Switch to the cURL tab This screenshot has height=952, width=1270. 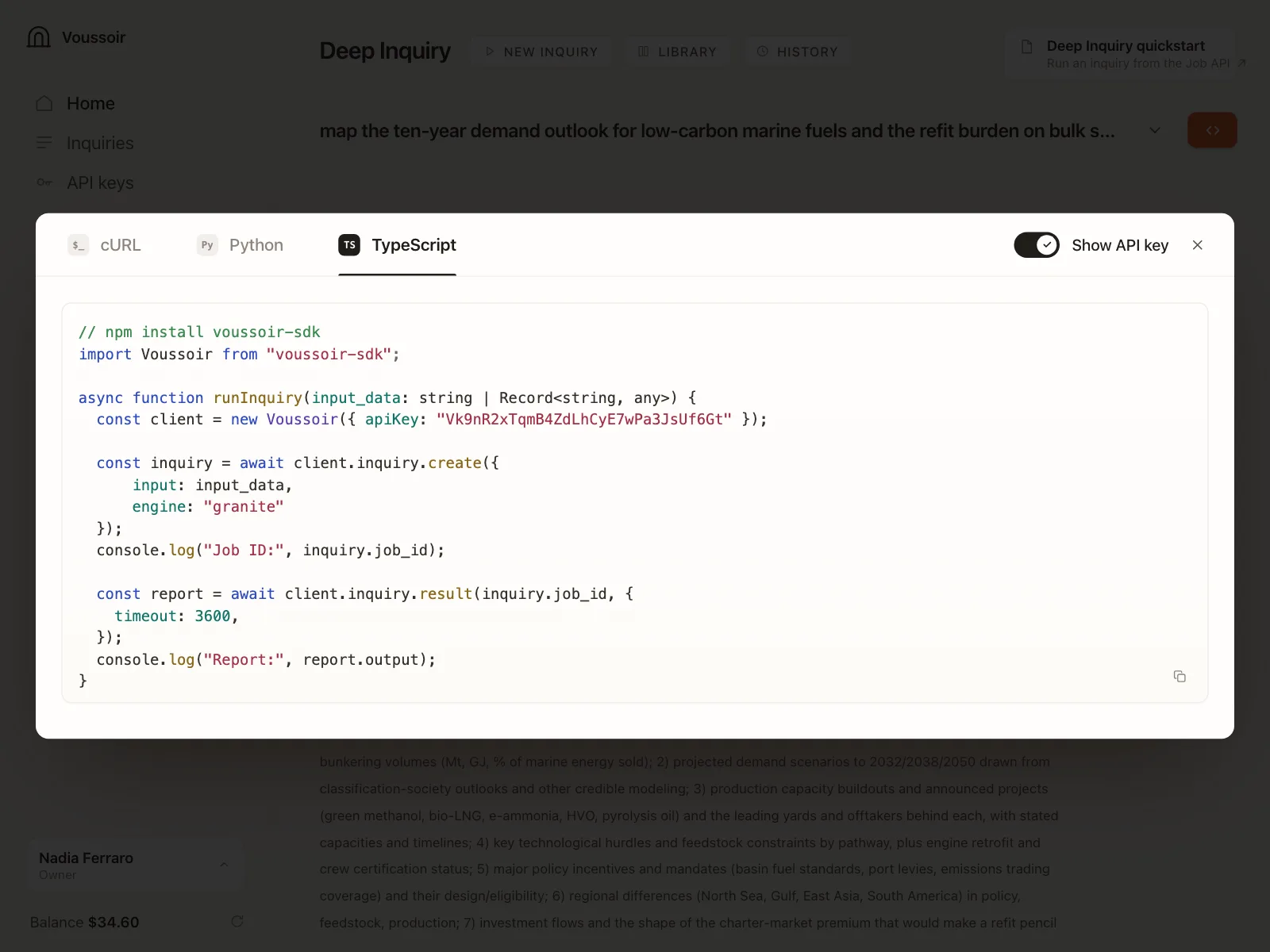[104, 245]
